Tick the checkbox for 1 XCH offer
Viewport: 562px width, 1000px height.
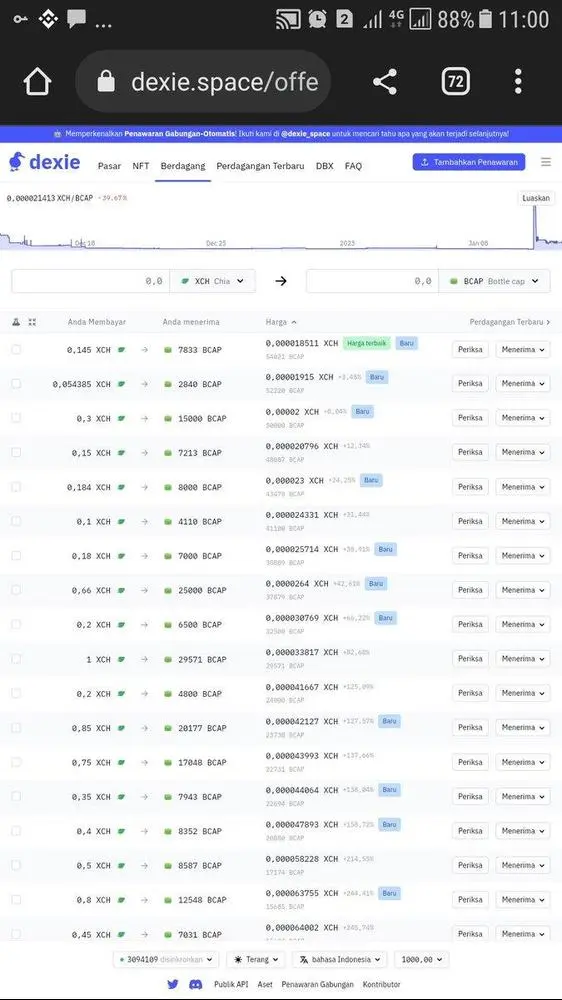(x=16, y=659)
